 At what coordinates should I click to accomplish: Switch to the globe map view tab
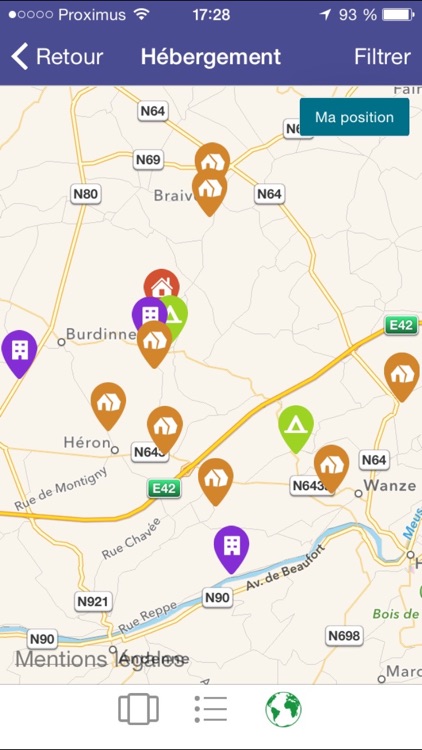284,709
